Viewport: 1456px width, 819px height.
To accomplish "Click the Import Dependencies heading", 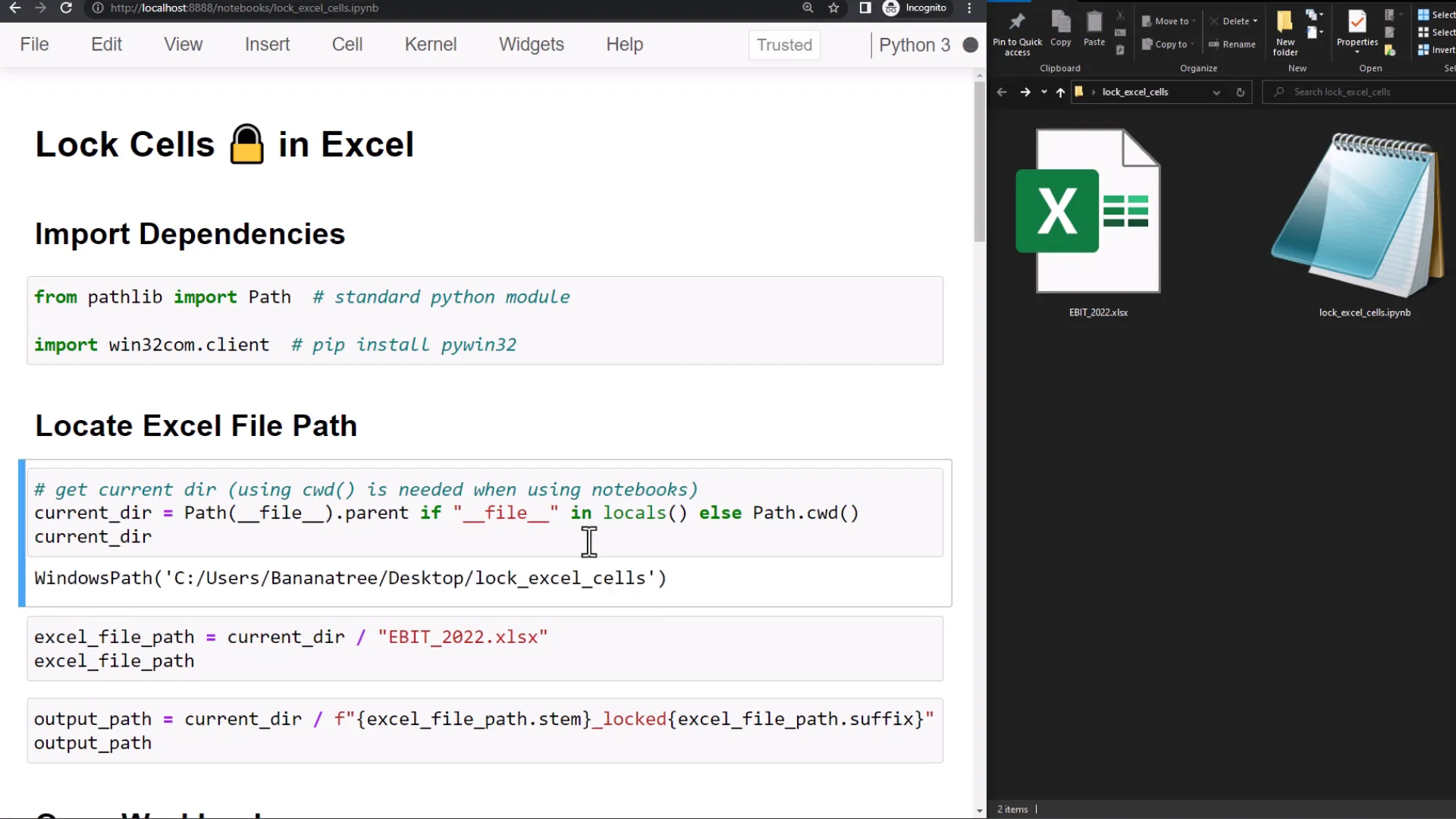I will pyautogui.click(x=190, y=234).
